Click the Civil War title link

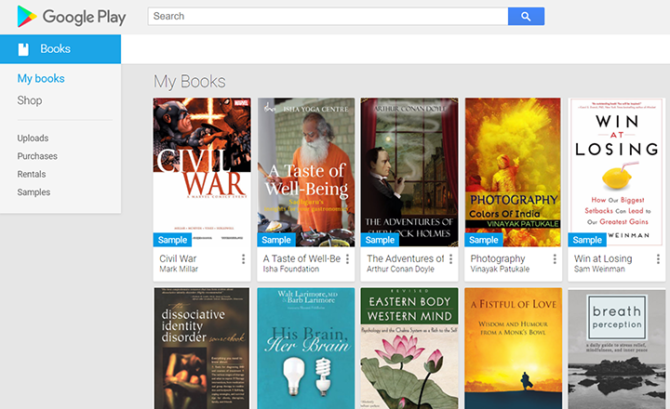tap(178, 259)
